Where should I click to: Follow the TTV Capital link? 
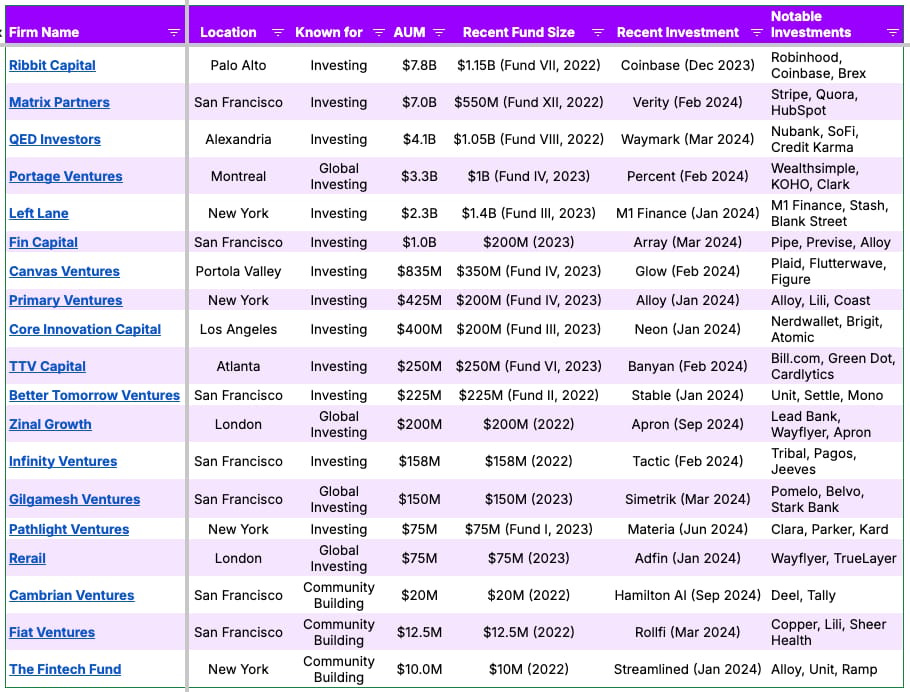pos(48,367)
